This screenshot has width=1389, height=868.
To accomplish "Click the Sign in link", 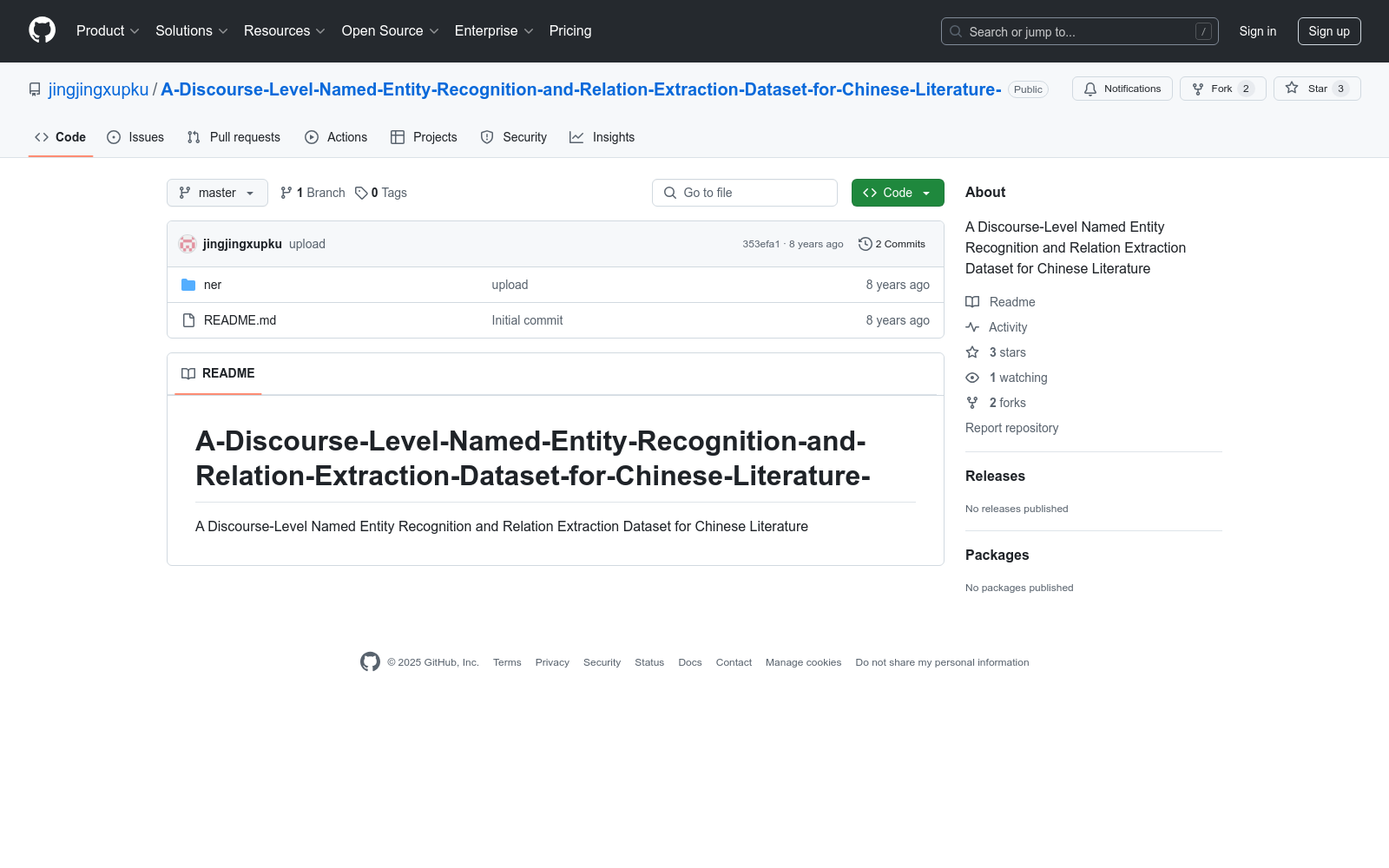I will [1258, 31].
